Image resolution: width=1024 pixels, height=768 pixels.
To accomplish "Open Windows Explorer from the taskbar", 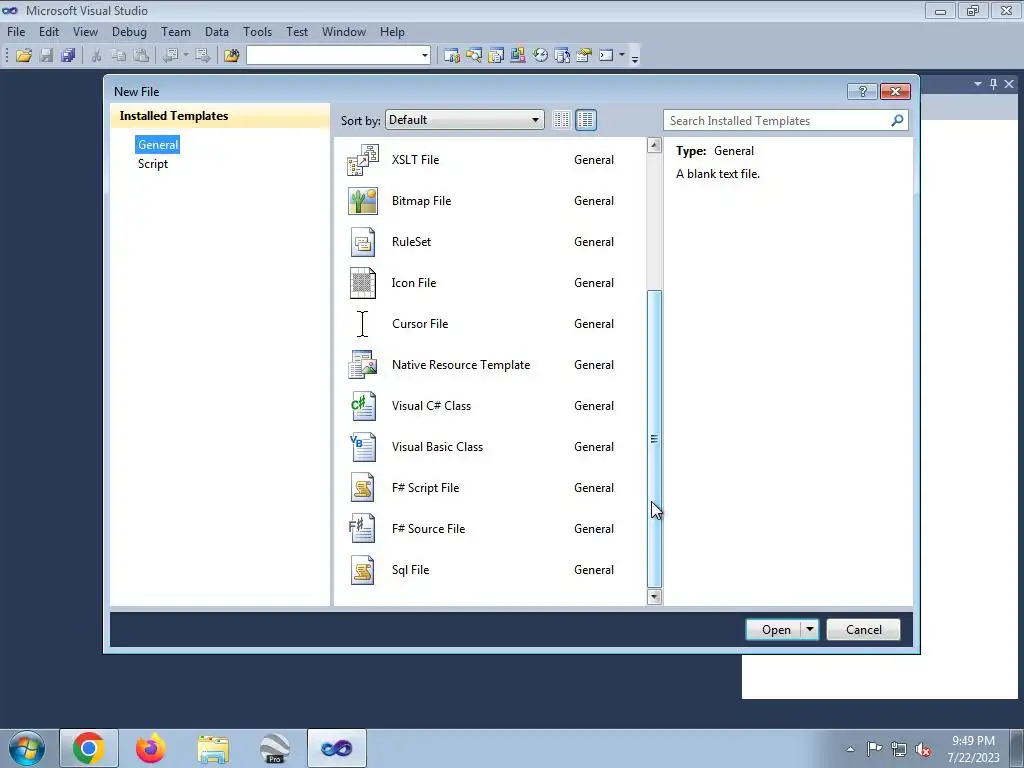I will pos(213,748).
